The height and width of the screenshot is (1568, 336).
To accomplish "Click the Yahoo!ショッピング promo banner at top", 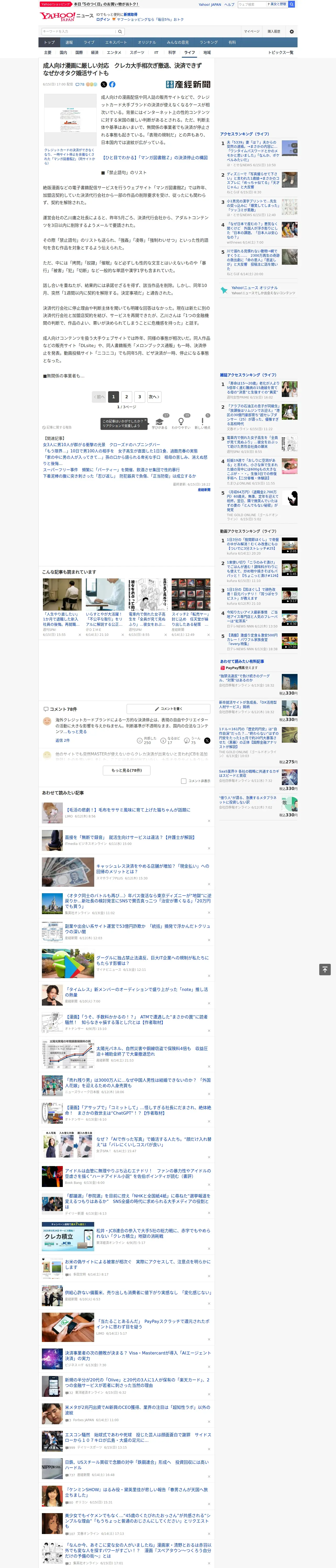I will [90, 4].
